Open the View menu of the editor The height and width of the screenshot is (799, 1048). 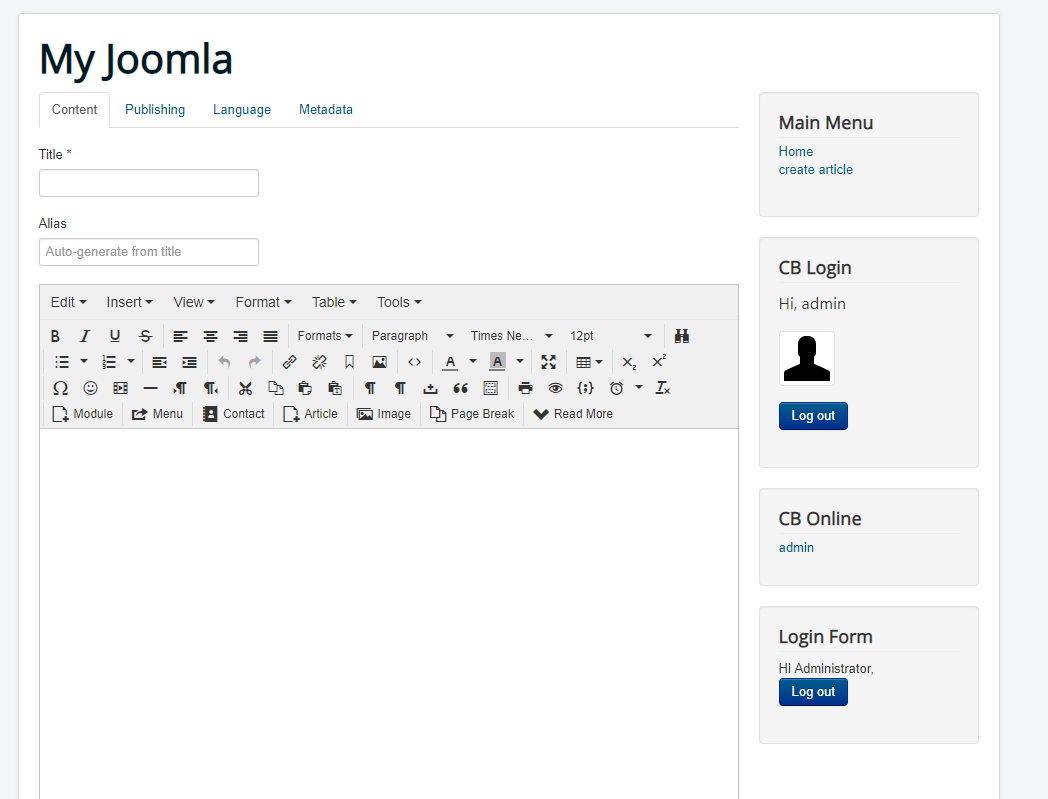[194, 302]
